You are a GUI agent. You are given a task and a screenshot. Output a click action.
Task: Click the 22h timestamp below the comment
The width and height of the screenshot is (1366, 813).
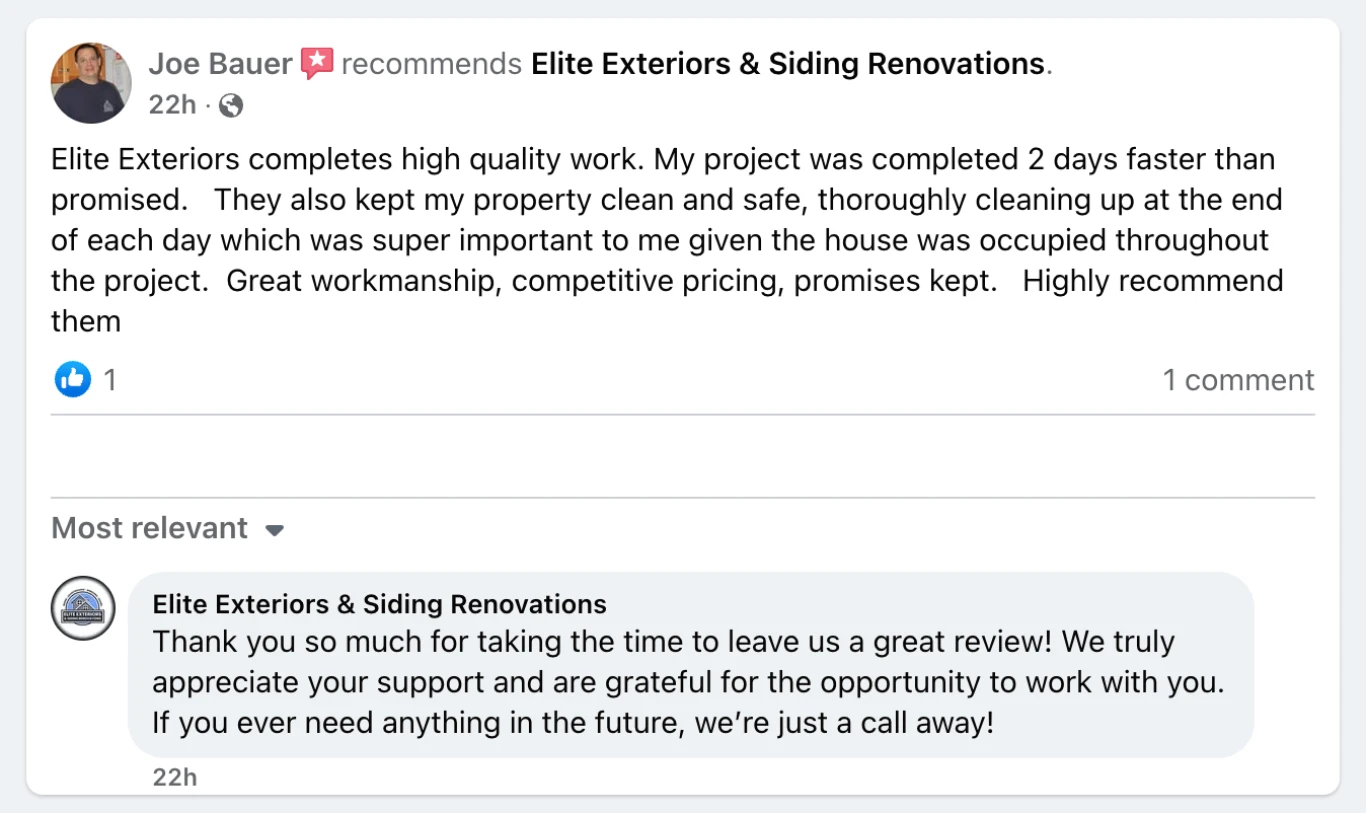(175, 777)
